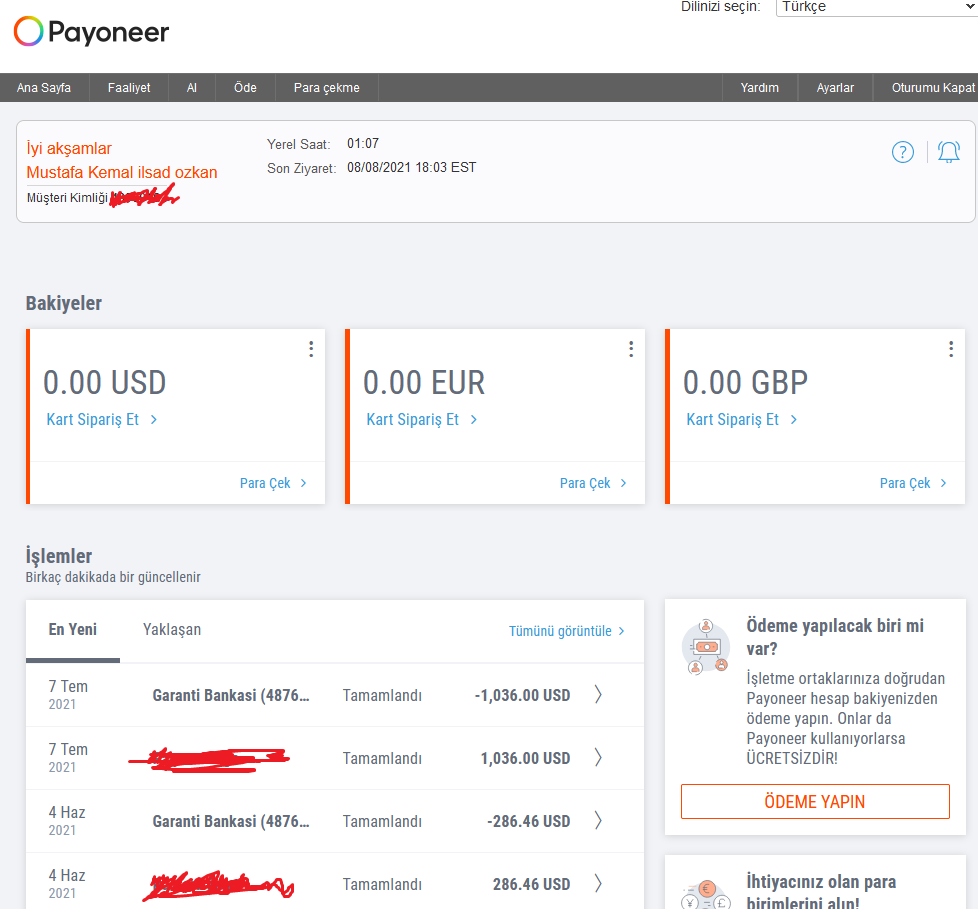Switch to the En Yeni tab

pos(73,629)
